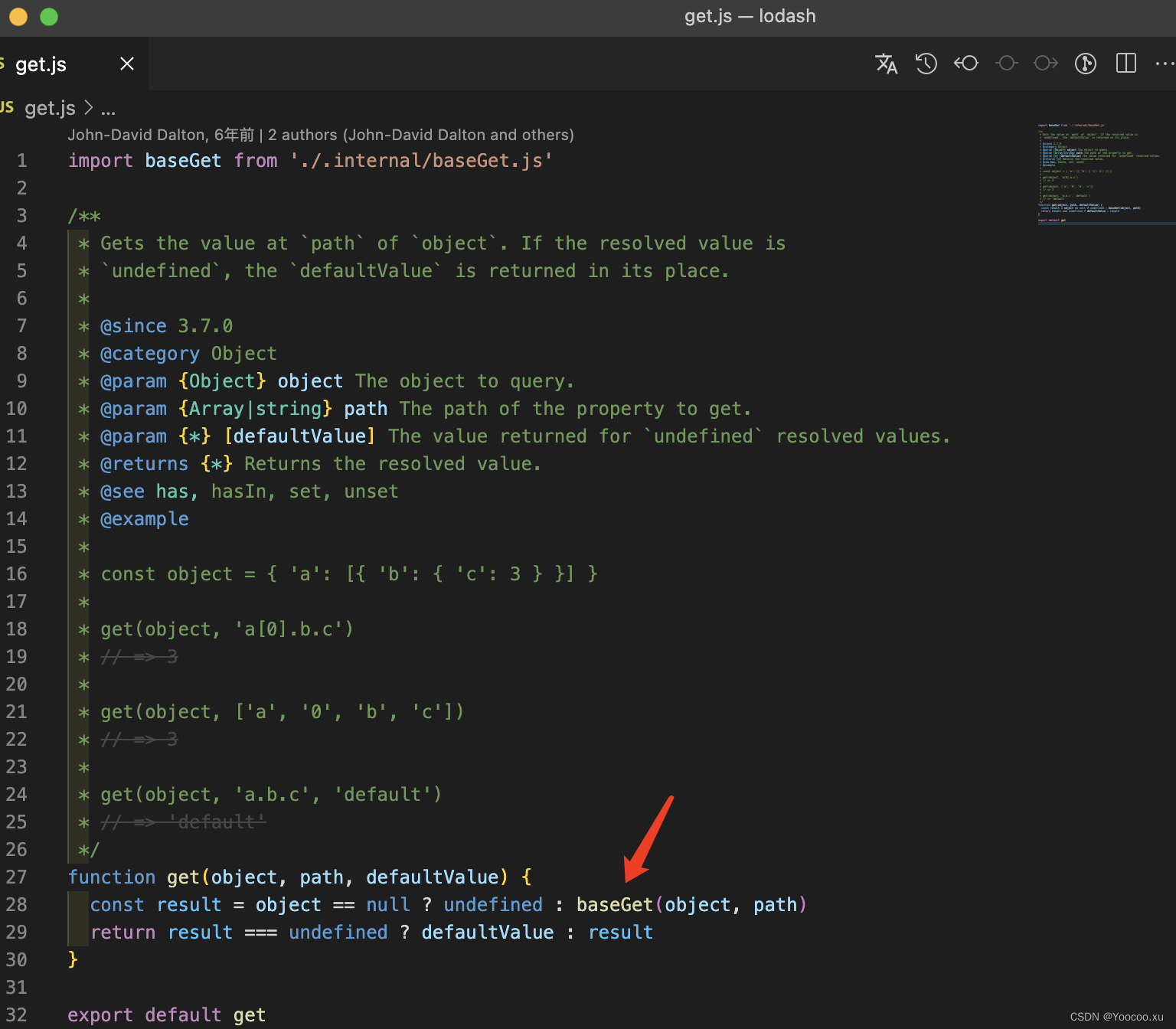Open changes with next revision icon
Screen dimensions: 1176x1029
(x=1046, y=64)
